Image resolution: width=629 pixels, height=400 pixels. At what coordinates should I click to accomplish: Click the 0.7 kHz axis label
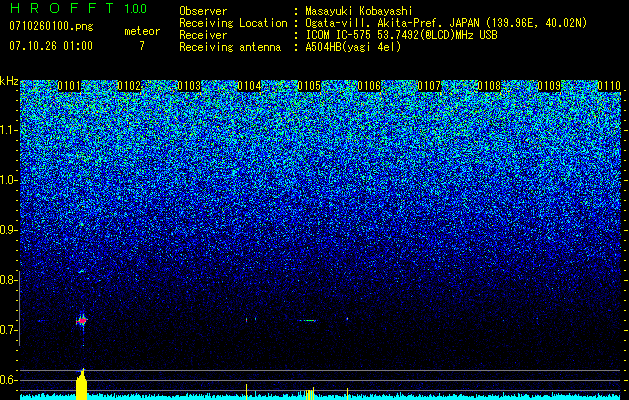pyautogui.click(x=9, y=330)
